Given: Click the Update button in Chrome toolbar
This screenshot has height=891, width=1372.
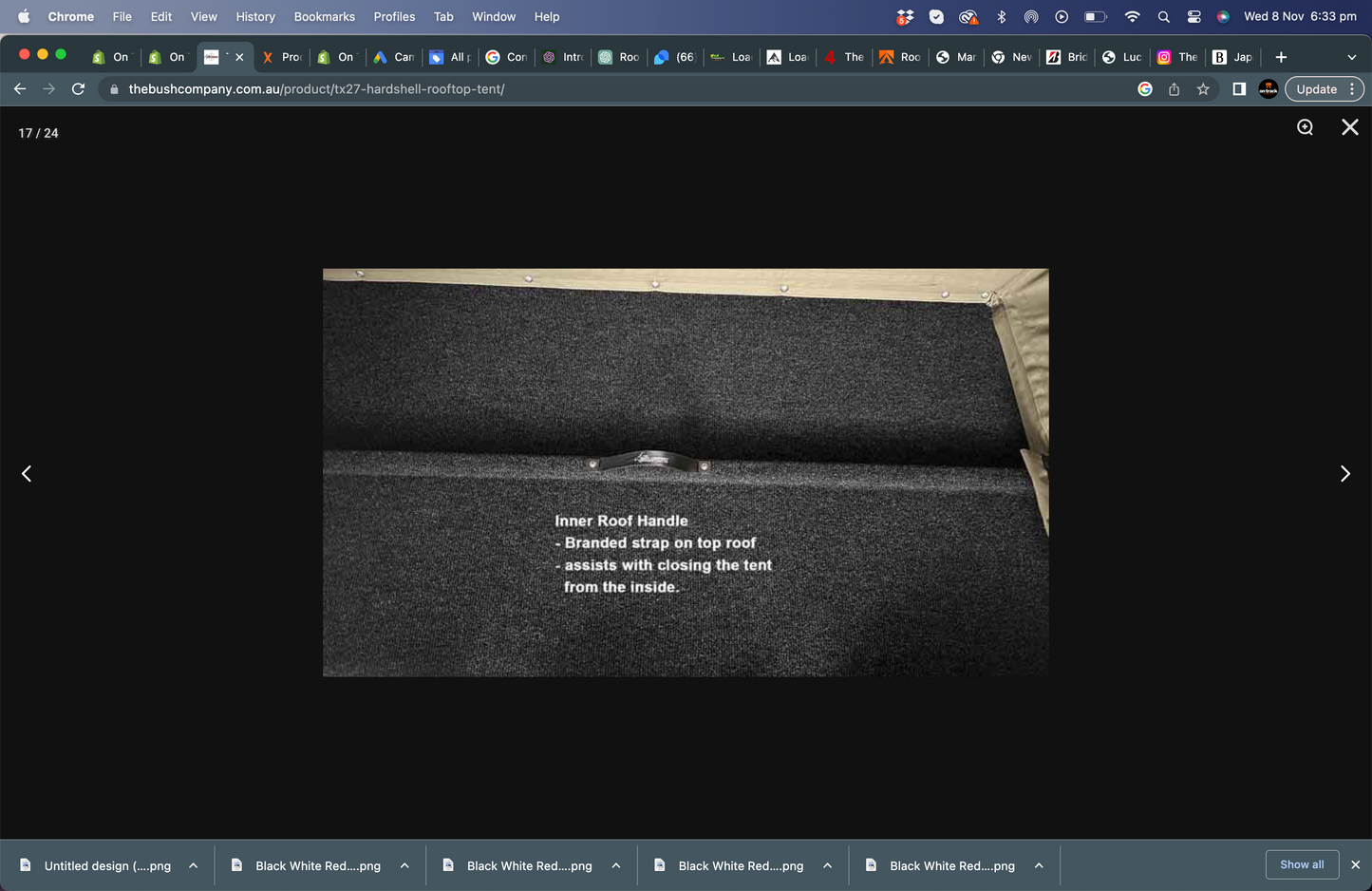Looking at the screenshot, I should click(1316, 89).
